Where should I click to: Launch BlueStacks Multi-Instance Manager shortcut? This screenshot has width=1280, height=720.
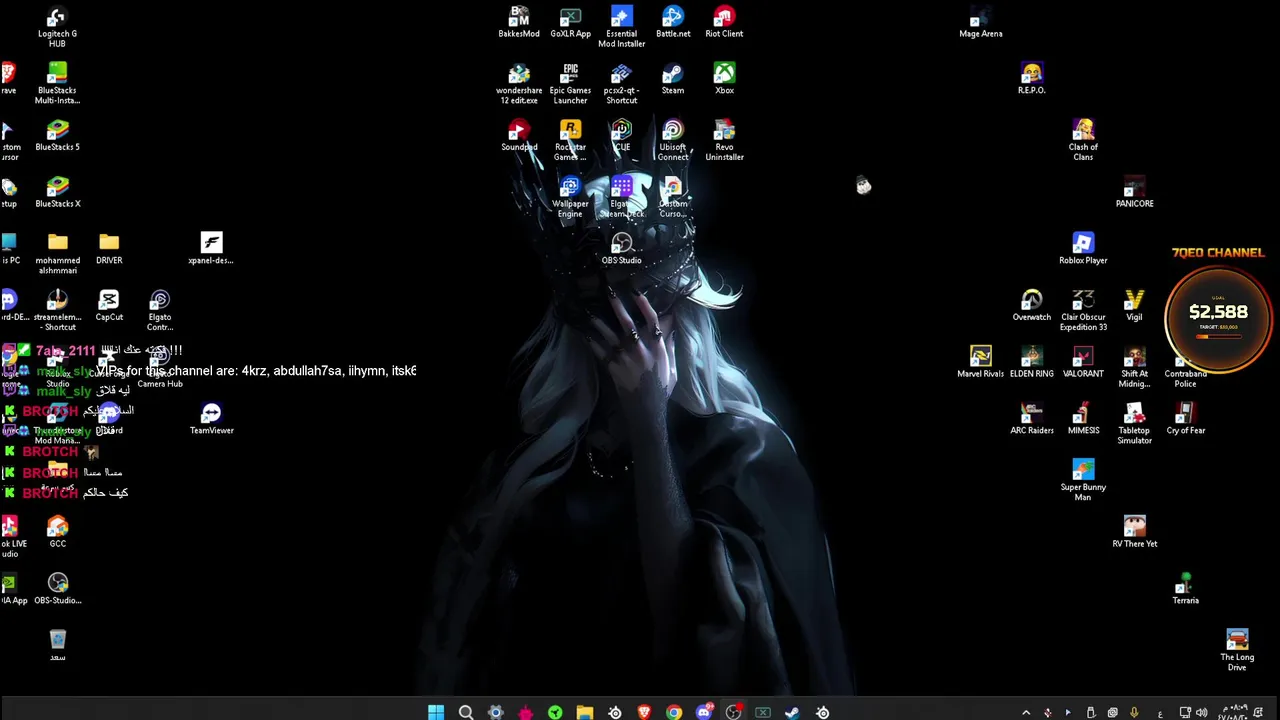[57, 84]
